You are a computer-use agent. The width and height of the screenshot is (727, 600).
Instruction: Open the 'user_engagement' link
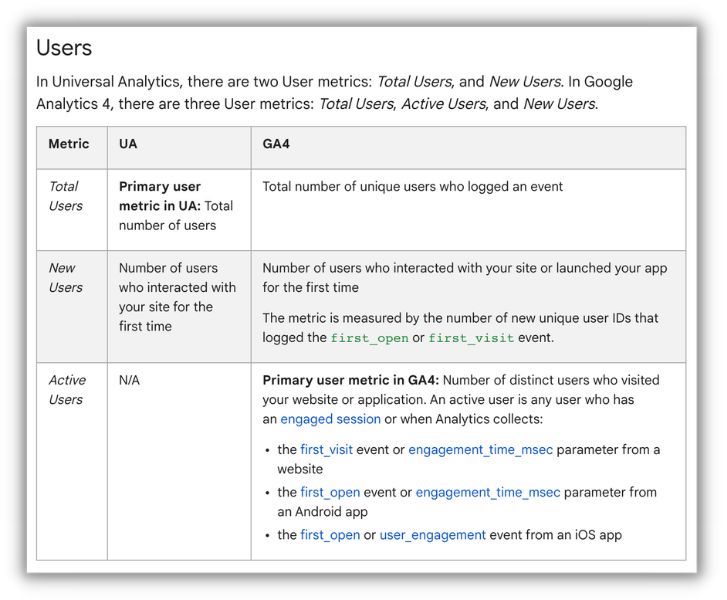point(433,535)
